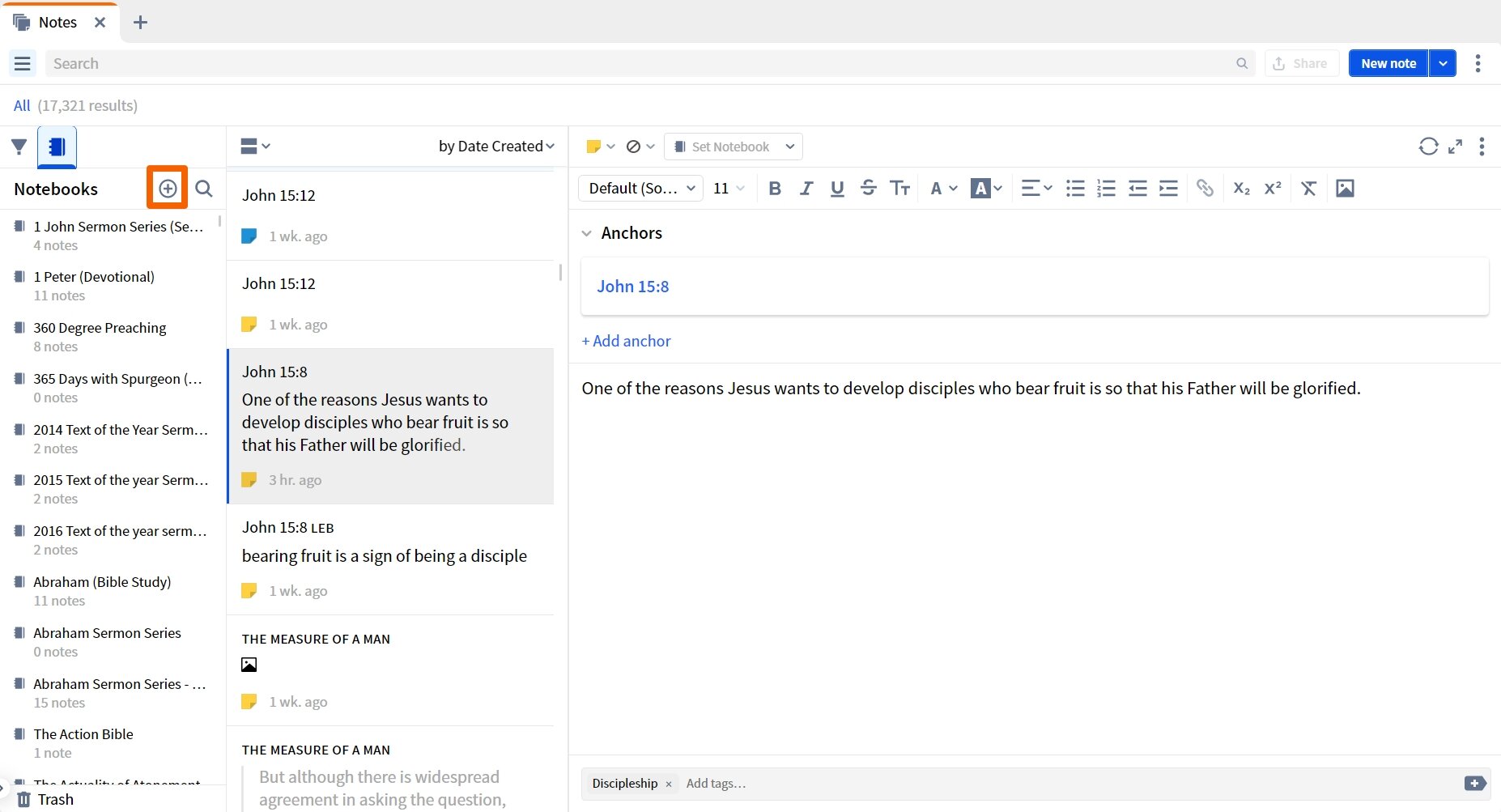
Task: Click the Add anchor link
Action: [x=626, y=341]
